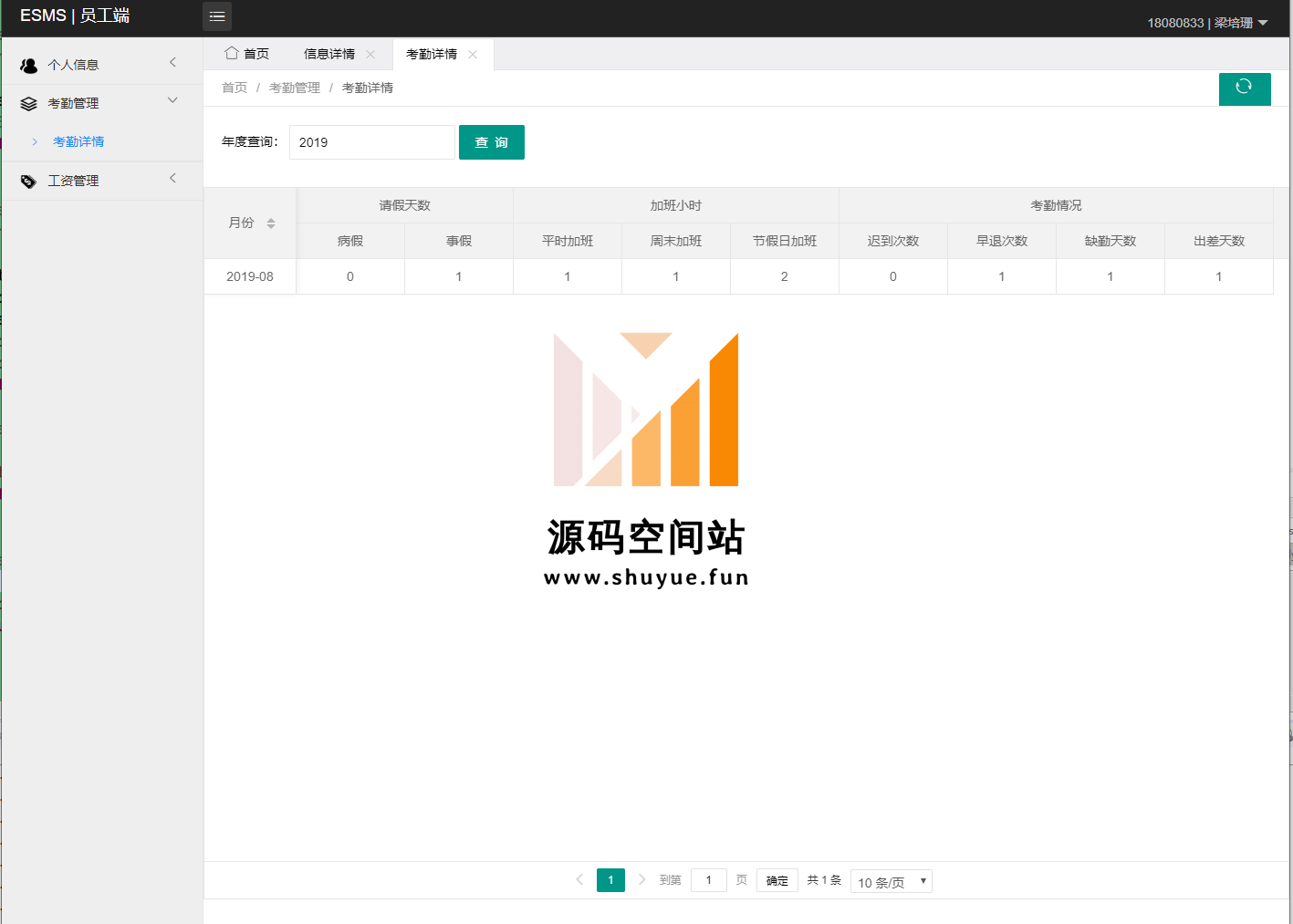Viewport: 1293px width, 924px height.
Task: Focus the 年度查询 year input field
Action: 372,142
